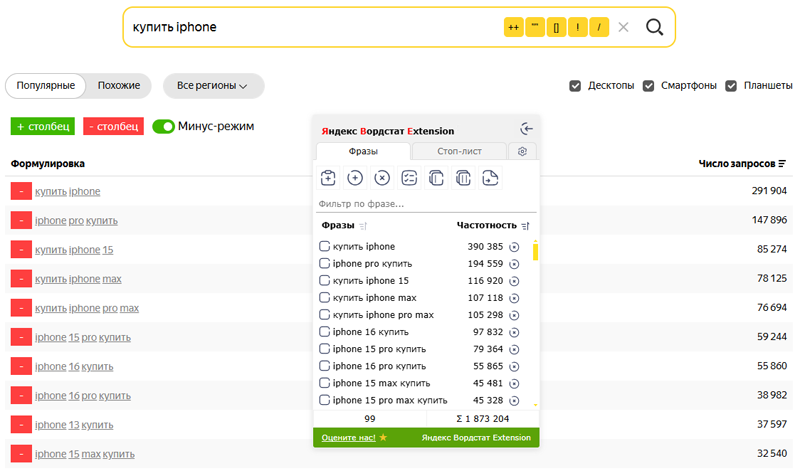Open the Фразы tab in extension
This screenshot has height=471, width=800.
[x=363, y=151]
